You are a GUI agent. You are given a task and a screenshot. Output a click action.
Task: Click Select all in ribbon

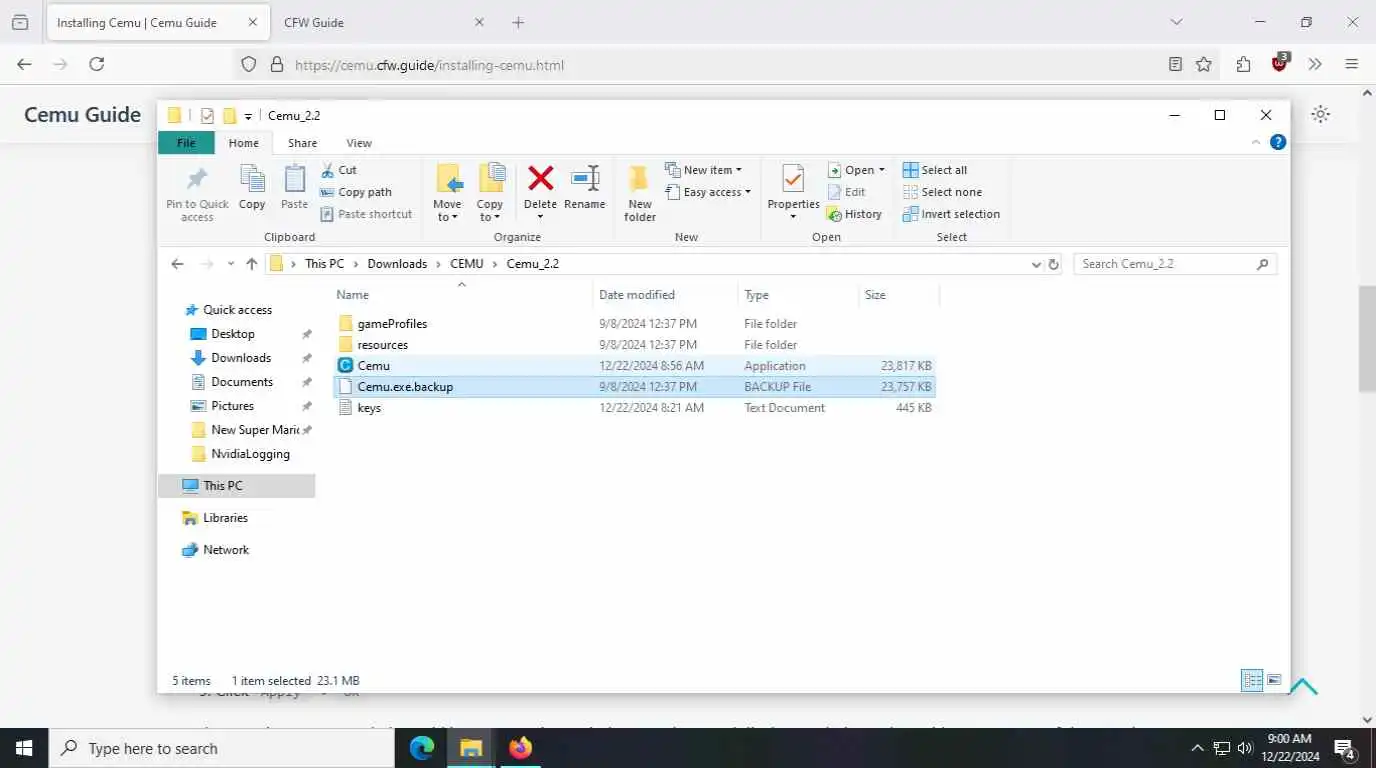(x=935, y=170)
